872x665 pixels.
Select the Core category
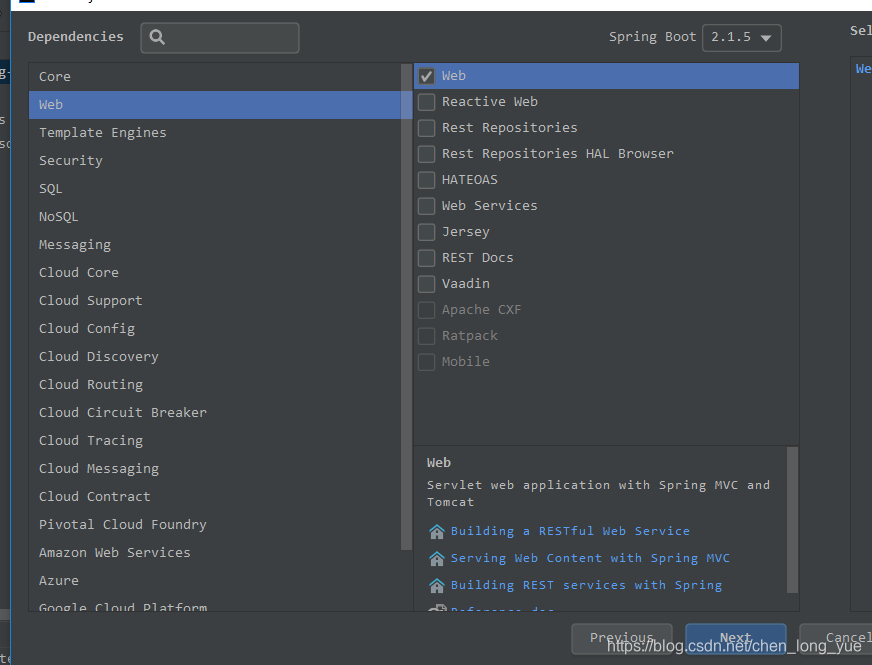pyautogui.click(x=216, y=77)
